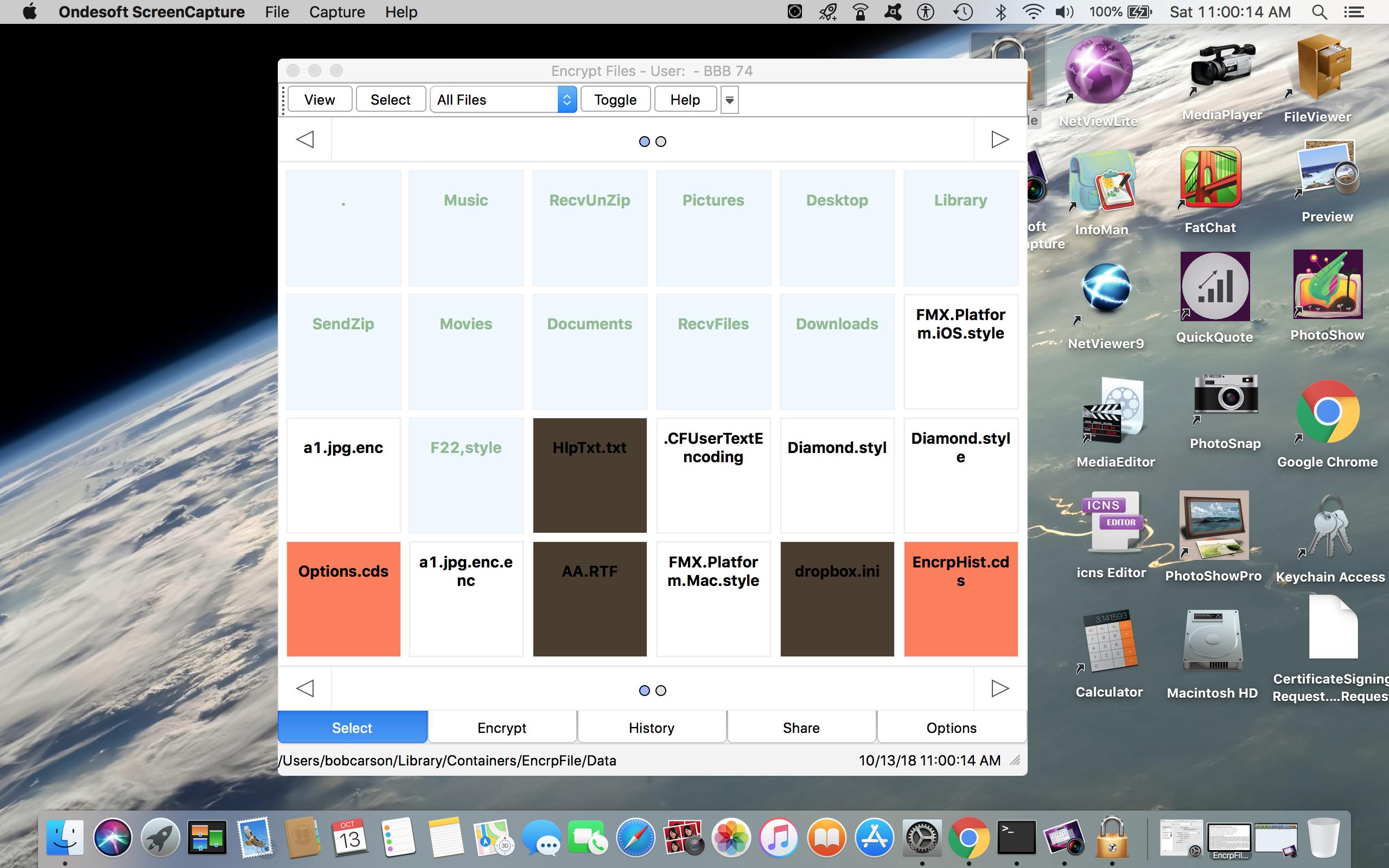Select the EncrpHist.cds orange tile
This screenshot has height=868, width=1389.
(961, 599)
